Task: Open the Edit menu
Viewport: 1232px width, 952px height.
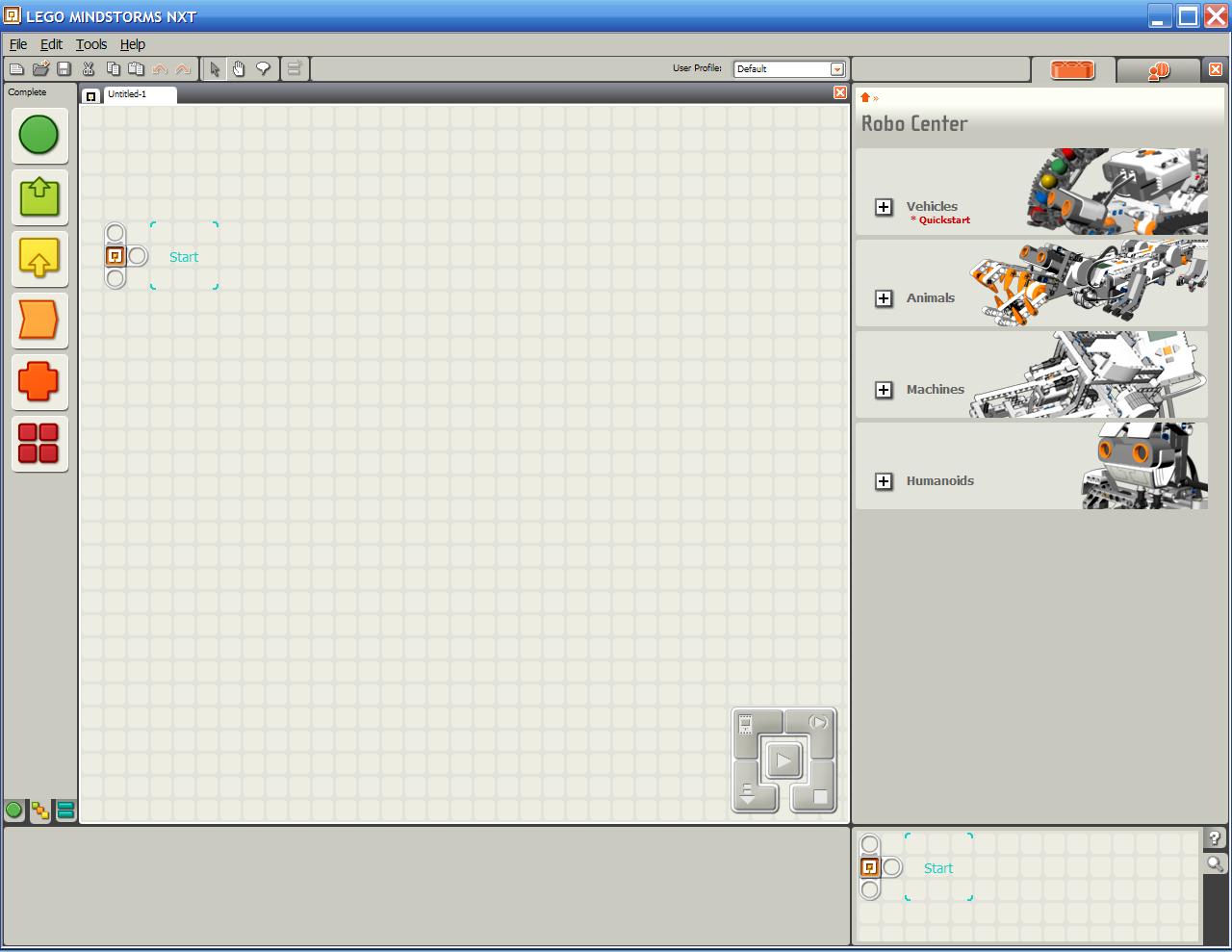Action: point(51,44)
